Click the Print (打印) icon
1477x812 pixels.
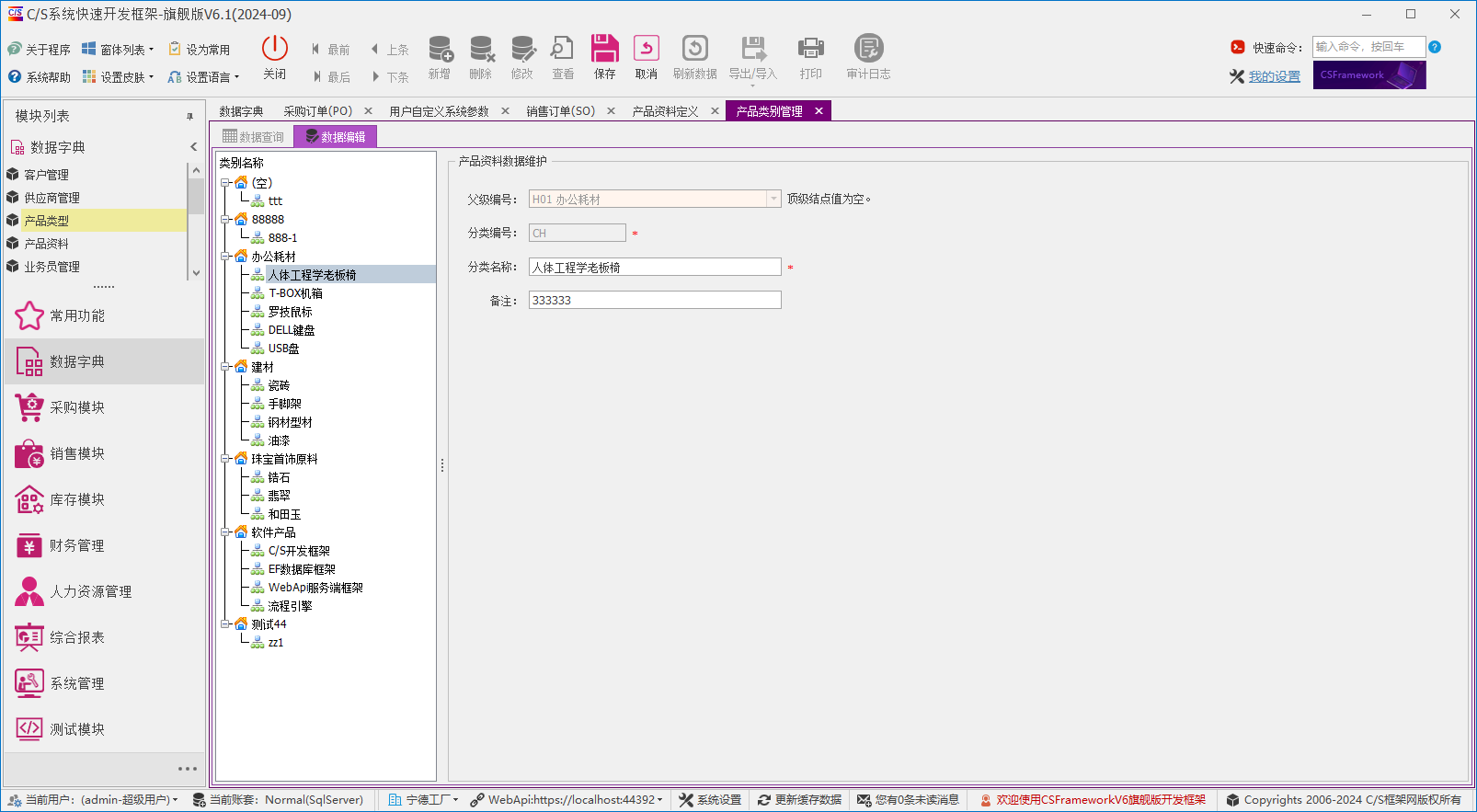coord(810,48)
